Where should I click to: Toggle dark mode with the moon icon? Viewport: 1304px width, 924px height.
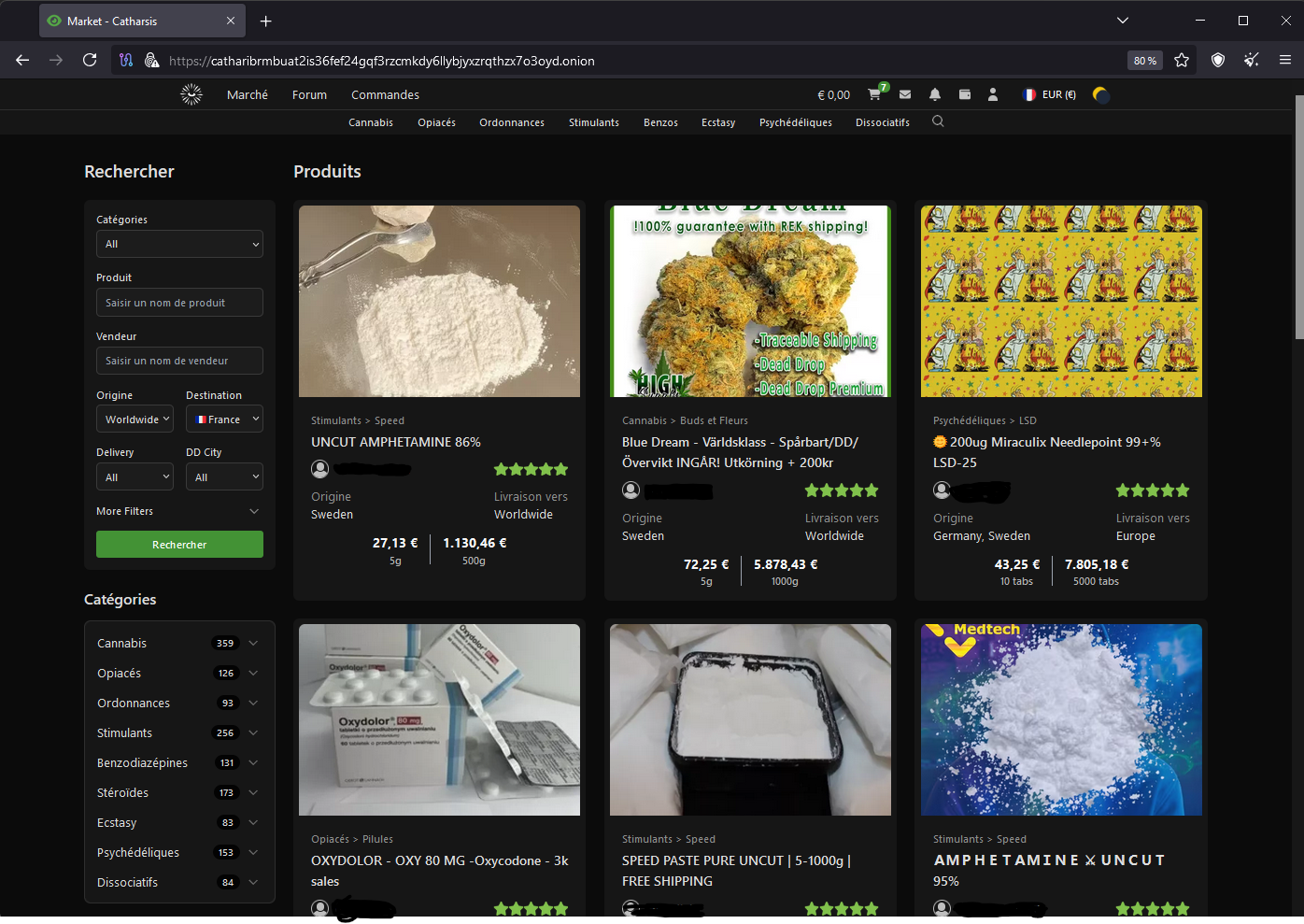click(x=1101, y=94)
